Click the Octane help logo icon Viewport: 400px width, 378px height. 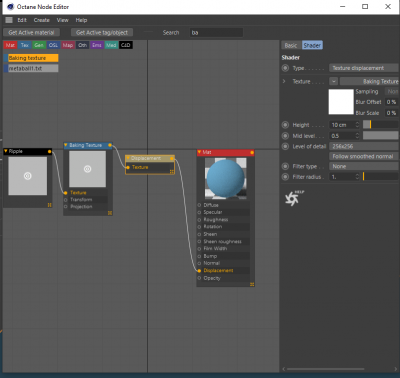point(293,198)
